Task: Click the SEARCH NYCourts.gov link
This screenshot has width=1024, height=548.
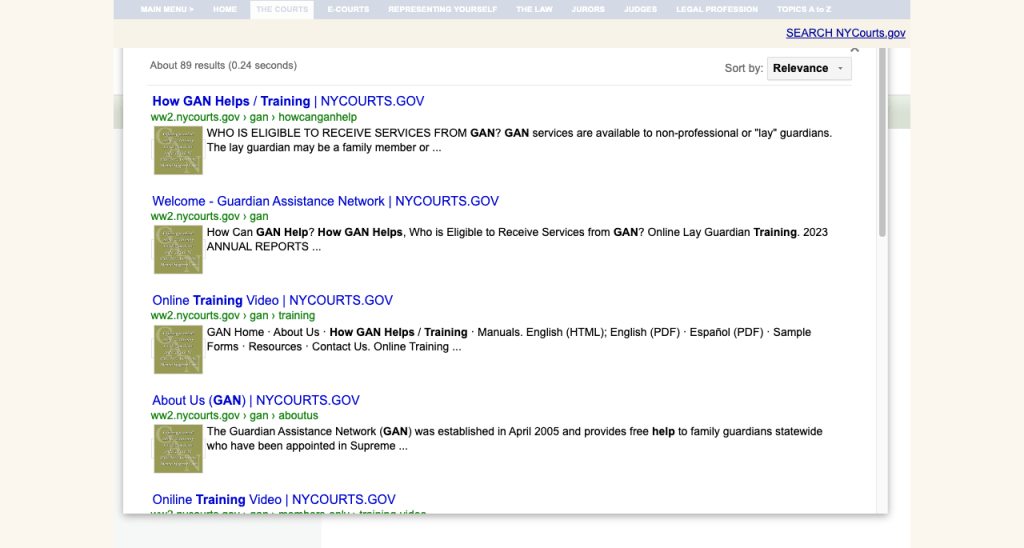Action: pos(845,33)
